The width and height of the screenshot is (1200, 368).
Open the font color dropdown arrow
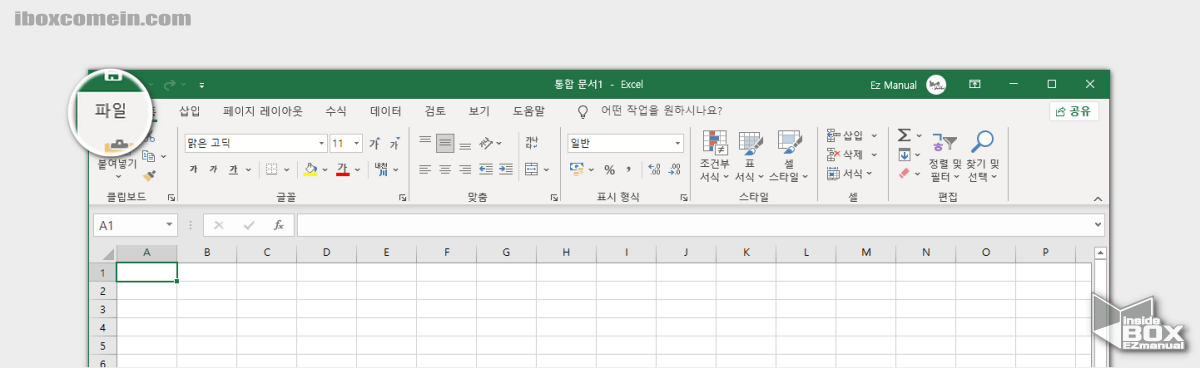(x=357, y=170)
